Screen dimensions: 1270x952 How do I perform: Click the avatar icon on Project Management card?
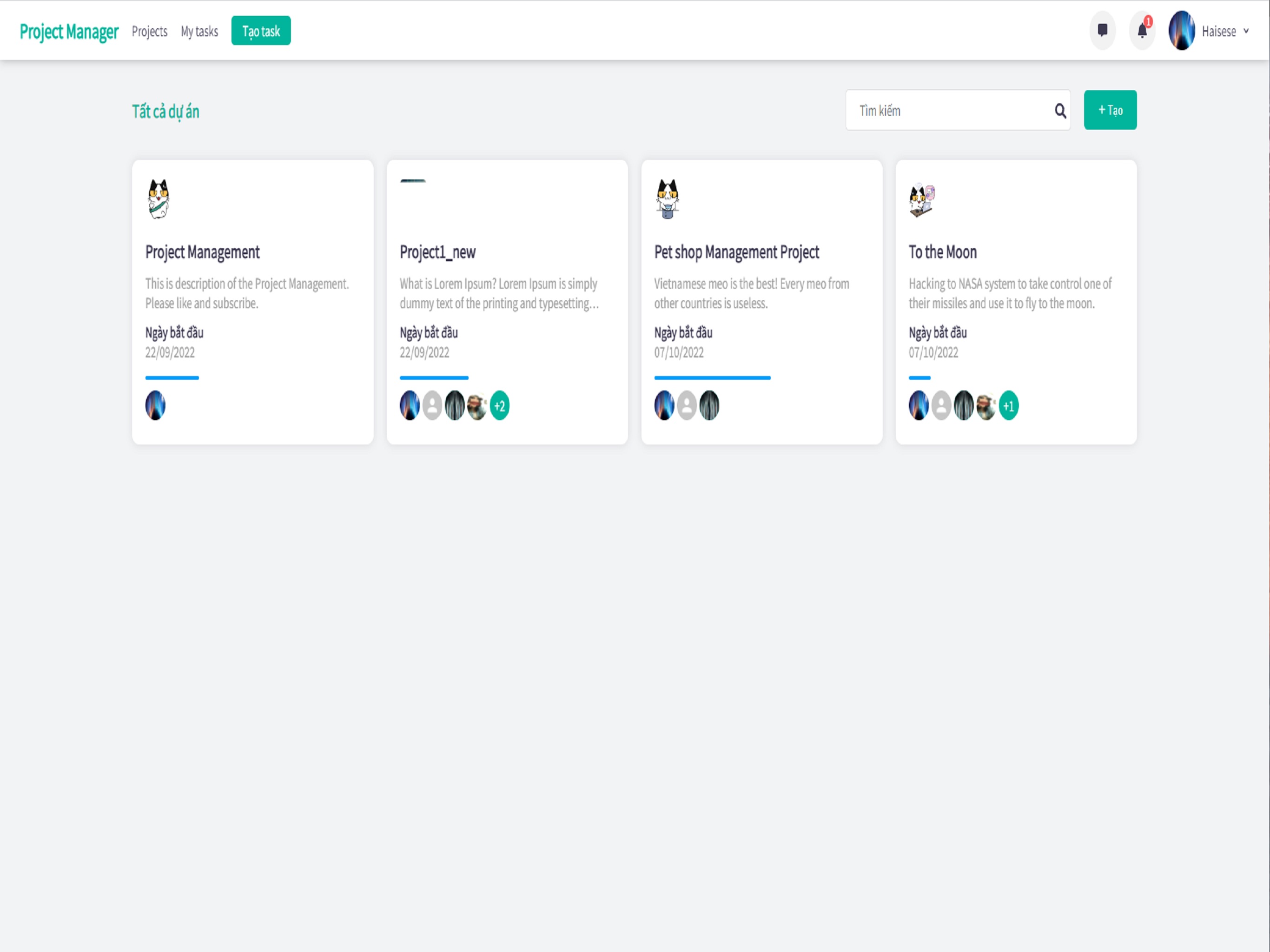pos(155,405)
